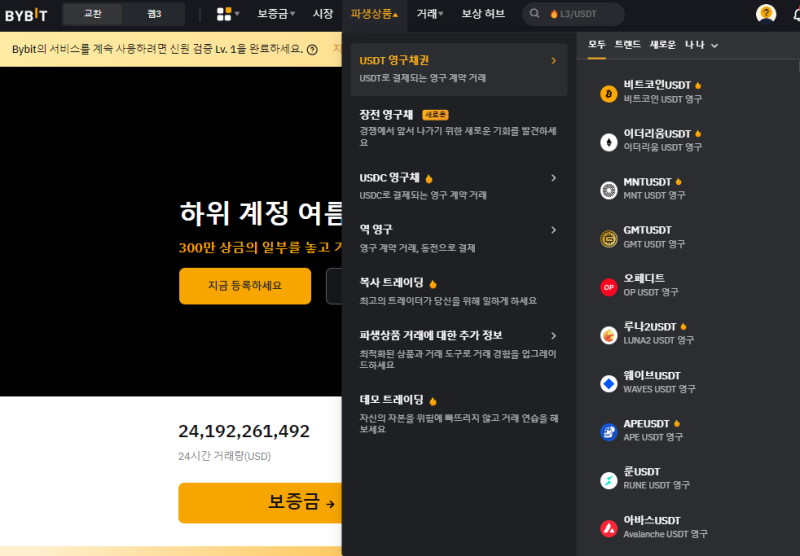Open the apps grid icon menu
The image size is (800, 556).
(x=223, y=14)
